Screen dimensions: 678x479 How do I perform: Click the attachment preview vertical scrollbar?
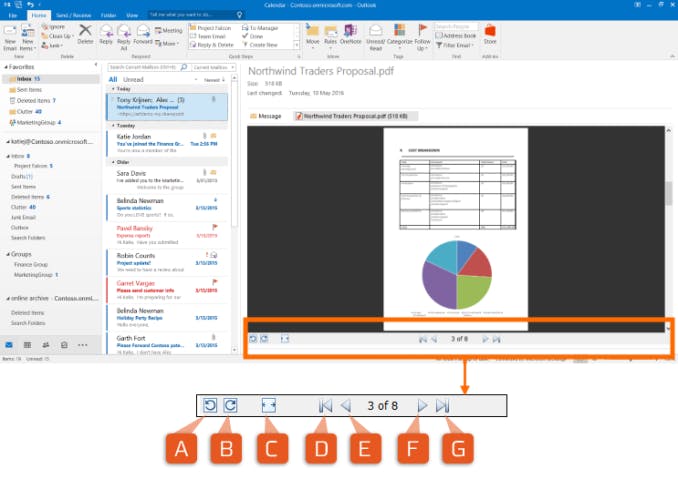tap(671, 190)
